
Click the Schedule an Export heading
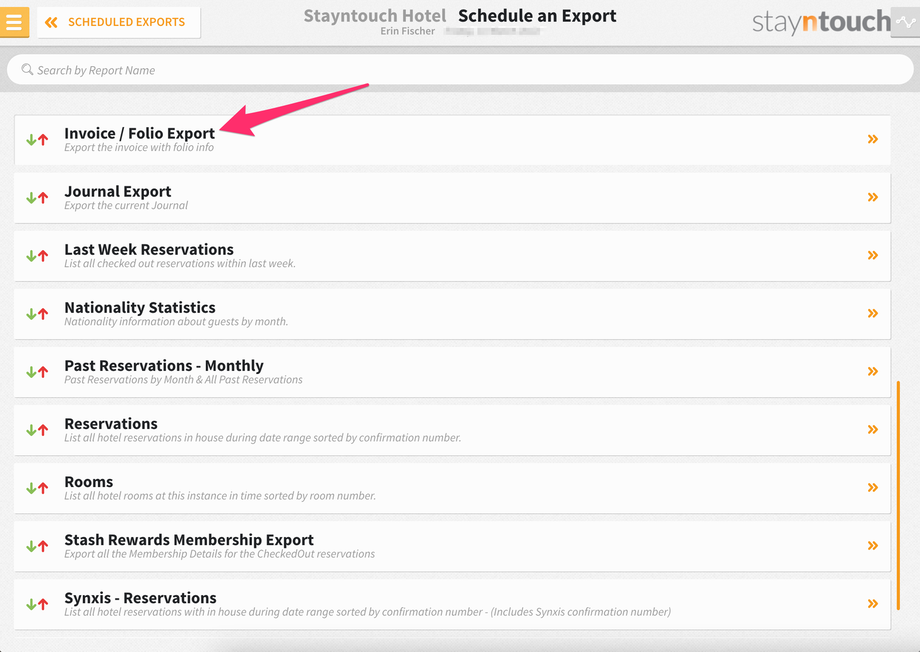[537, 16]
